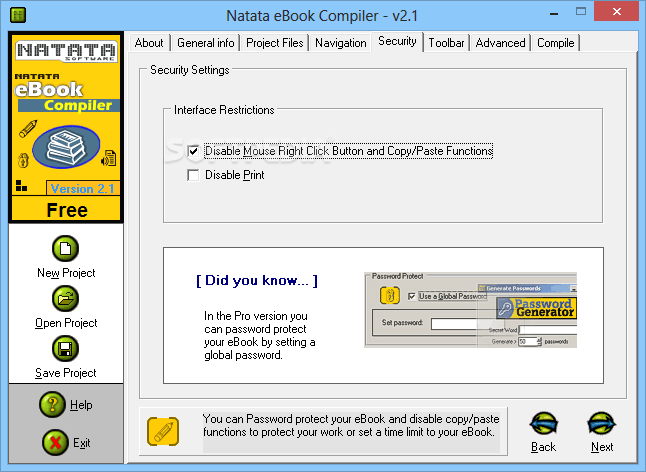The image size is (646, 472).
Task: Enable the Disable Print checkbox
Action: coord(193,175)
